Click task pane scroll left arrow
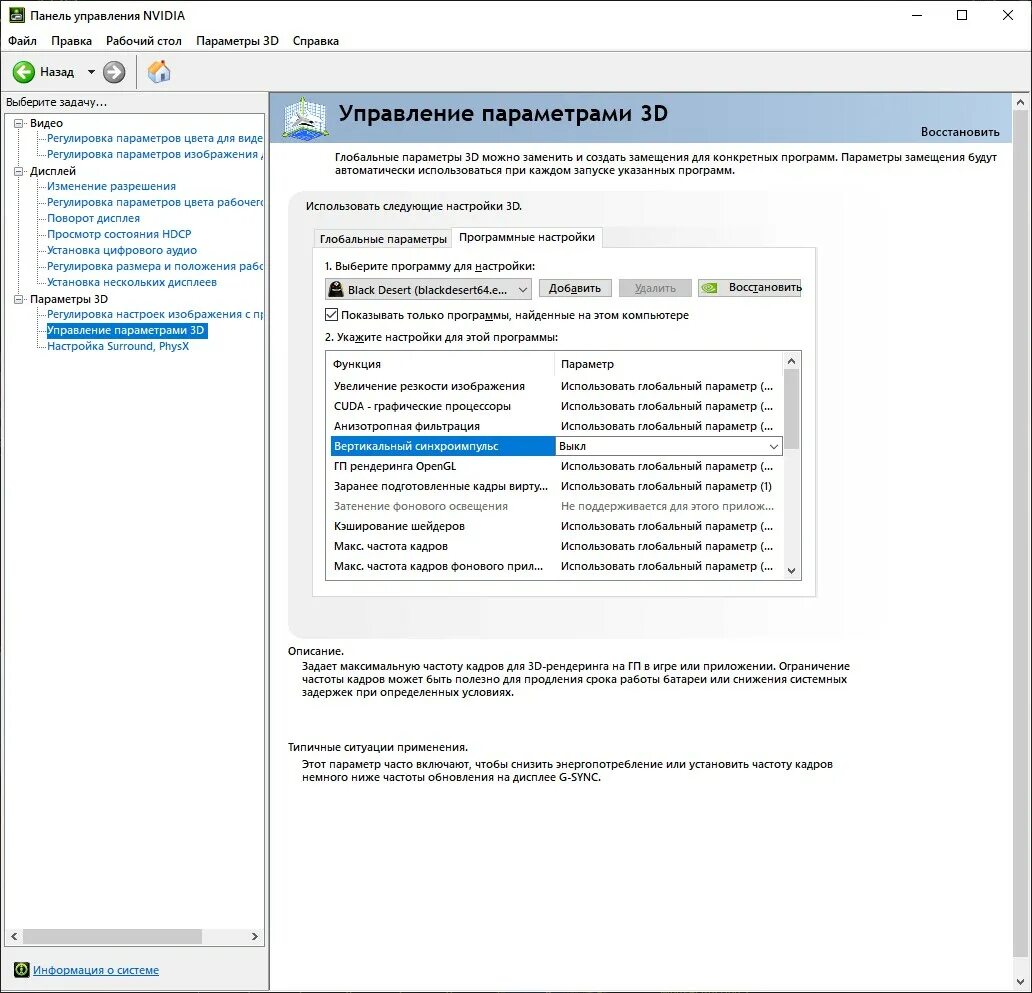1032x993 pixels. point(14,936)
